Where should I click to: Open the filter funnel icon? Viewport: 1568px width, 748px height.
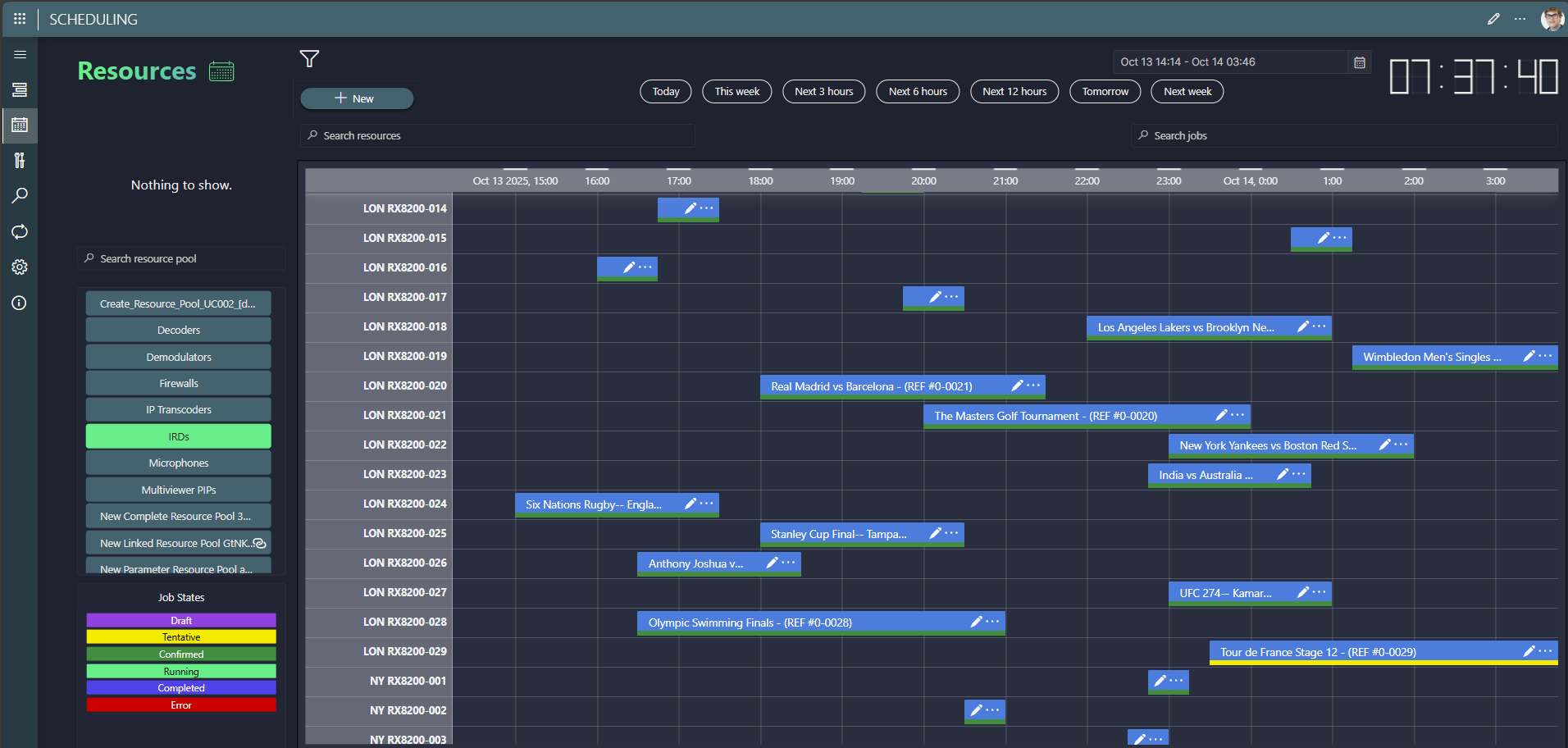[309, 59]
